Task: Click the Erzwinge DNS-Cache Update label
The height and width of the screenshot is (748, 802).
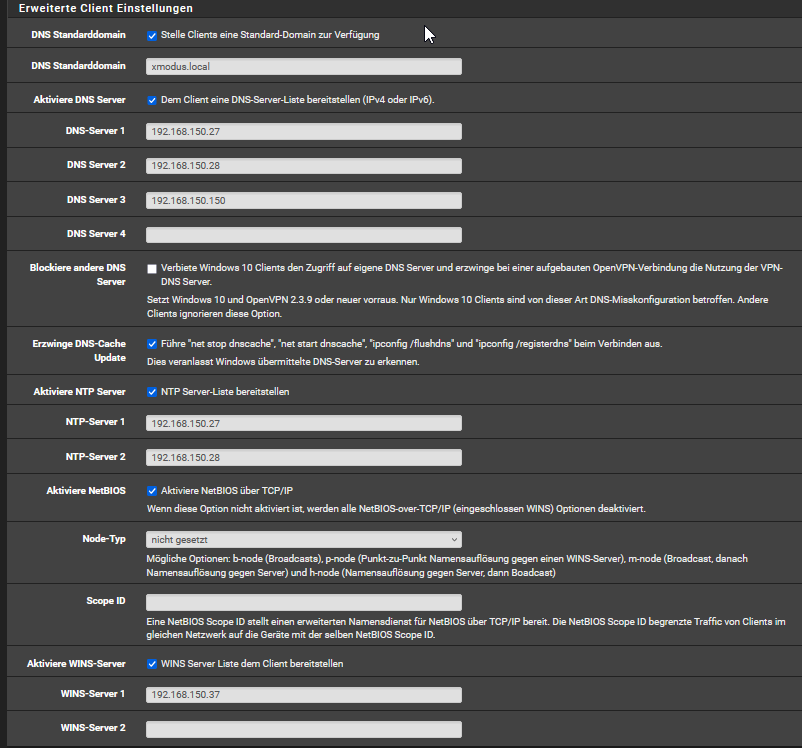Action: pyautogui.click(x=79, y=350)
